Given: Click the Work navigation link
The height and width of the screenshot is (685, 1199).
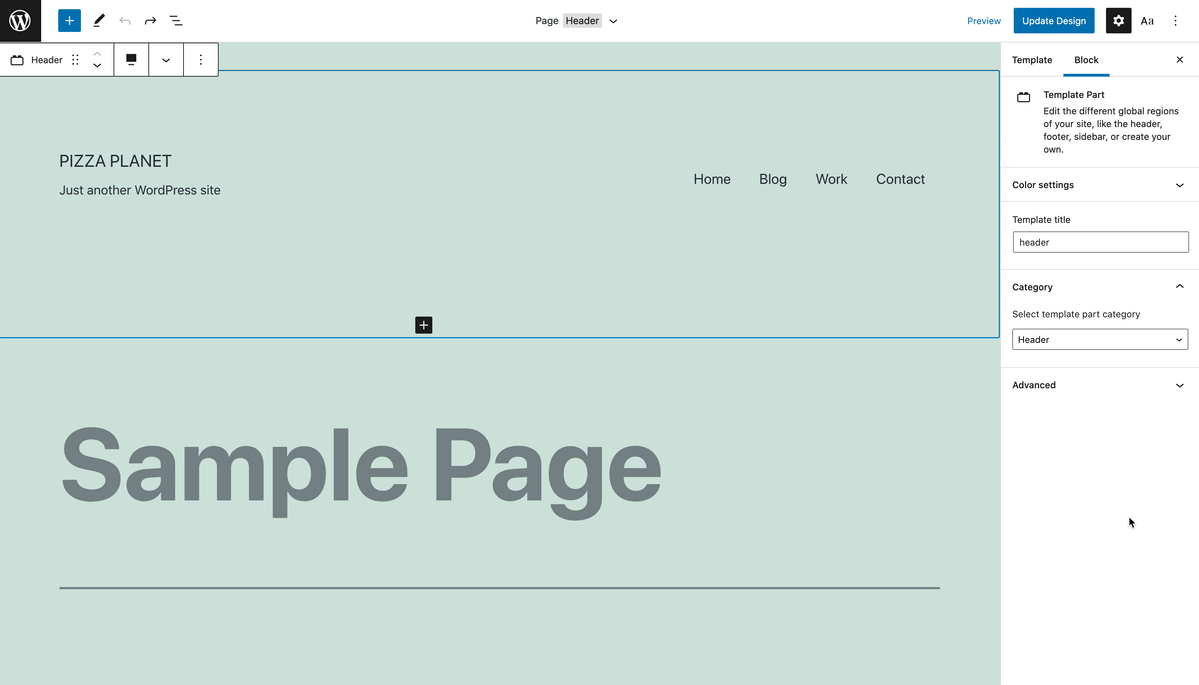Looking at the screenshot, I should point(831,179).
